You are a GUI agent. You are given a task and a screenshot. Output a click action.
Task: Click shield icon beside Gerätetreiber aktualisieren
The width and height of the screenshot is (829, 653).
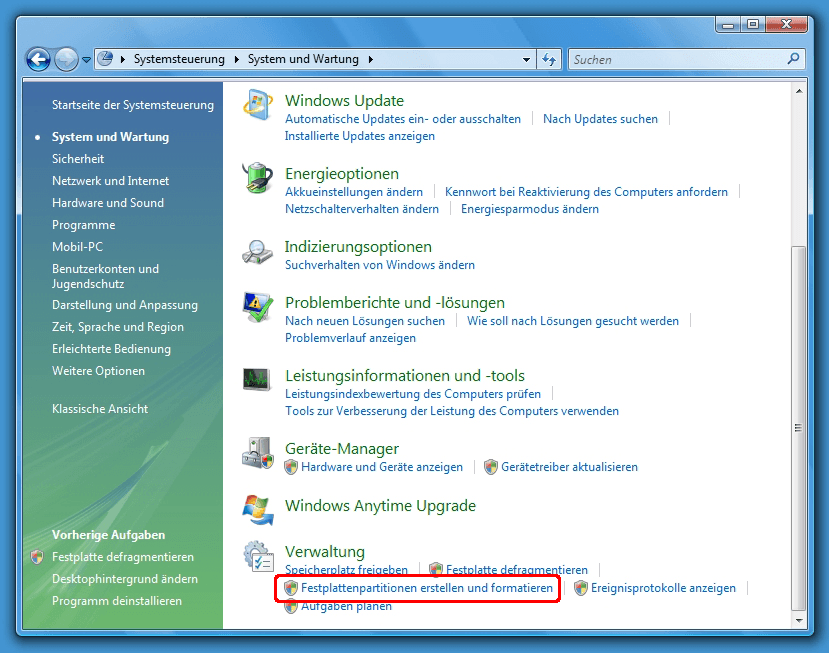491,467
